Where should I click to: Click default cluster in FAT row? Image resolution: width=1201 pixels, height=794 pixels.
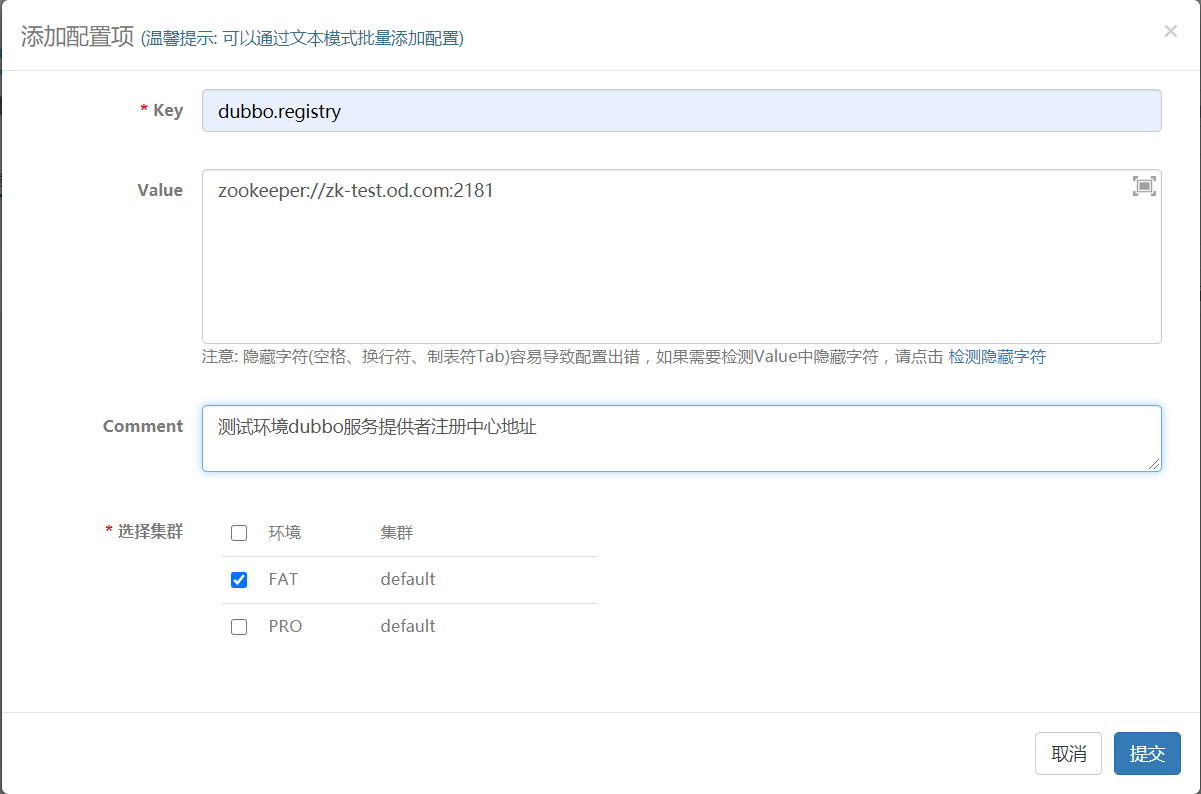click(x=408, y=579)
